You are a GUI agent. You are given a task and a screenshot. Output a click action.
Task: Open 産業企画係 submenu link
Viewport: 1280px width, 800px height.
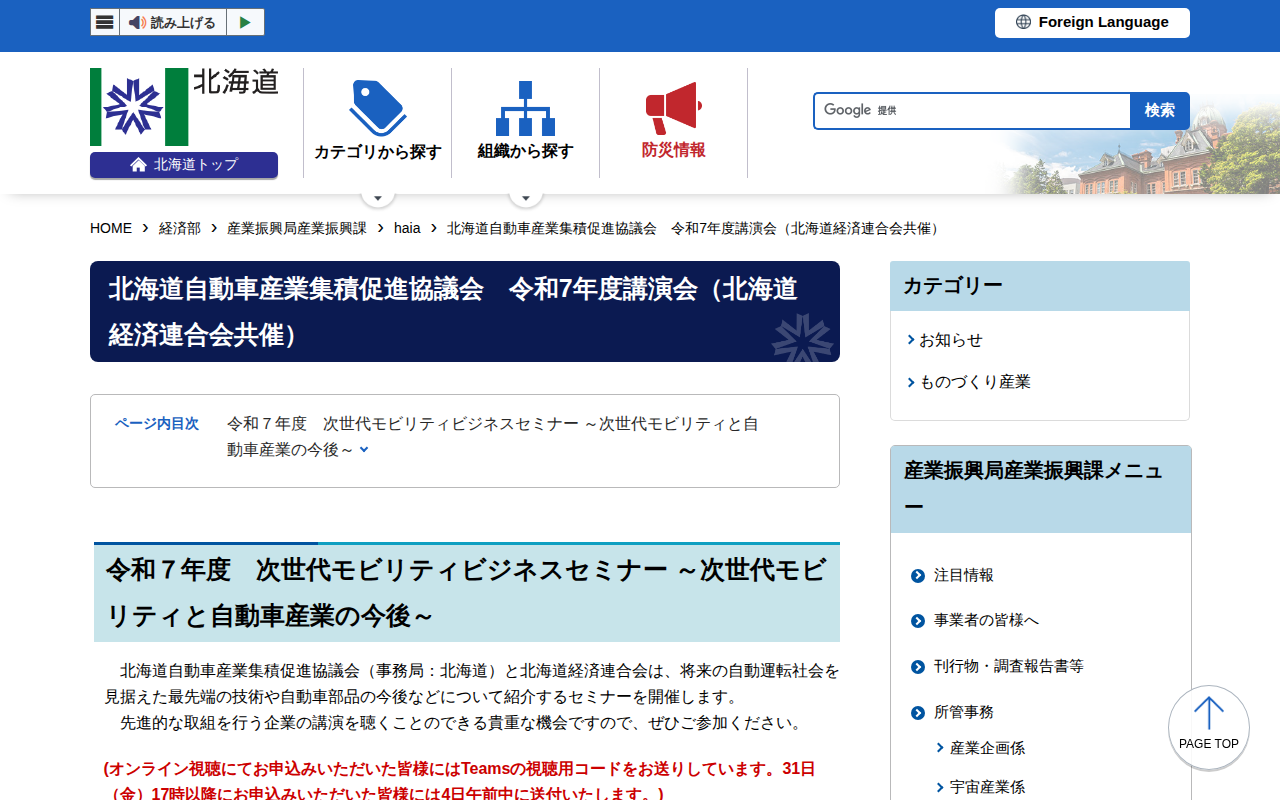(x=987, y=748)
